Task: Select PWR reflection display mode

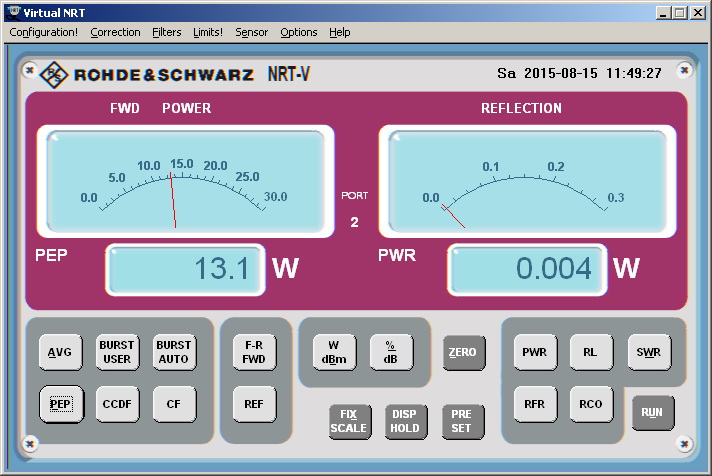Action: tap(535, 352)
